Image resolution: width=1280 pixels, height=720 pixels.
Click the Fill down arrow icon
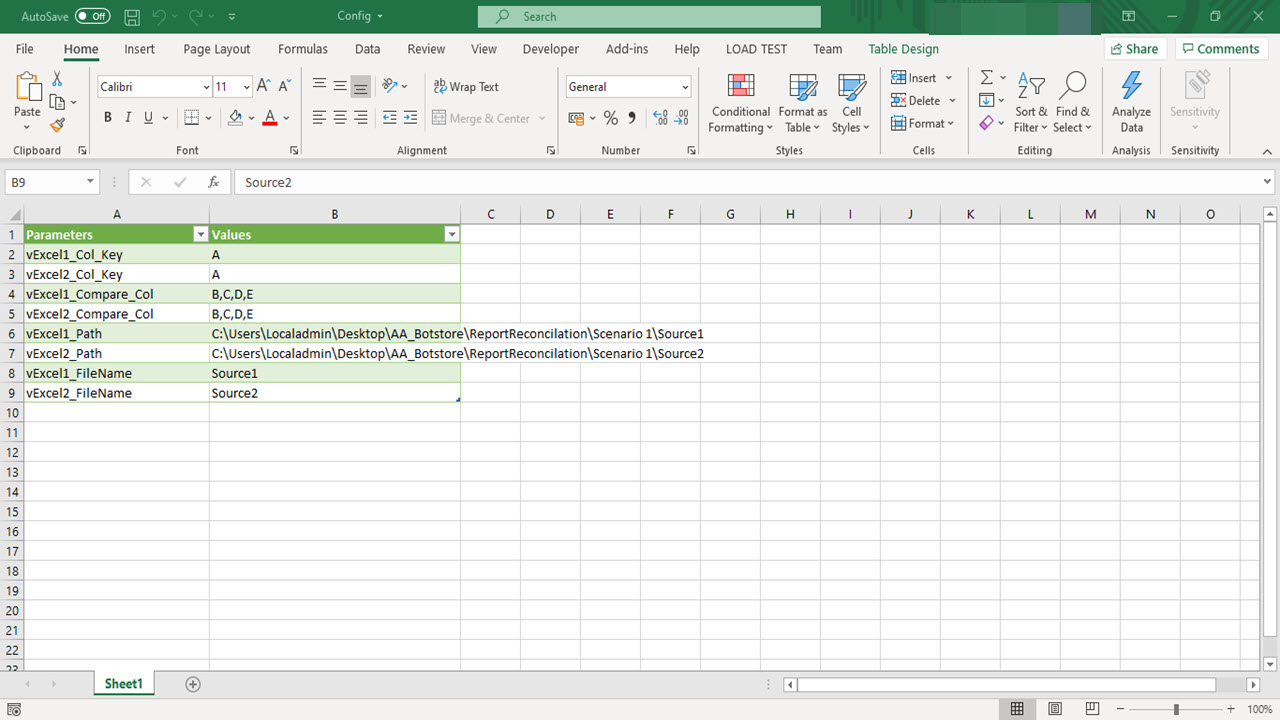[x=986, y=100]
